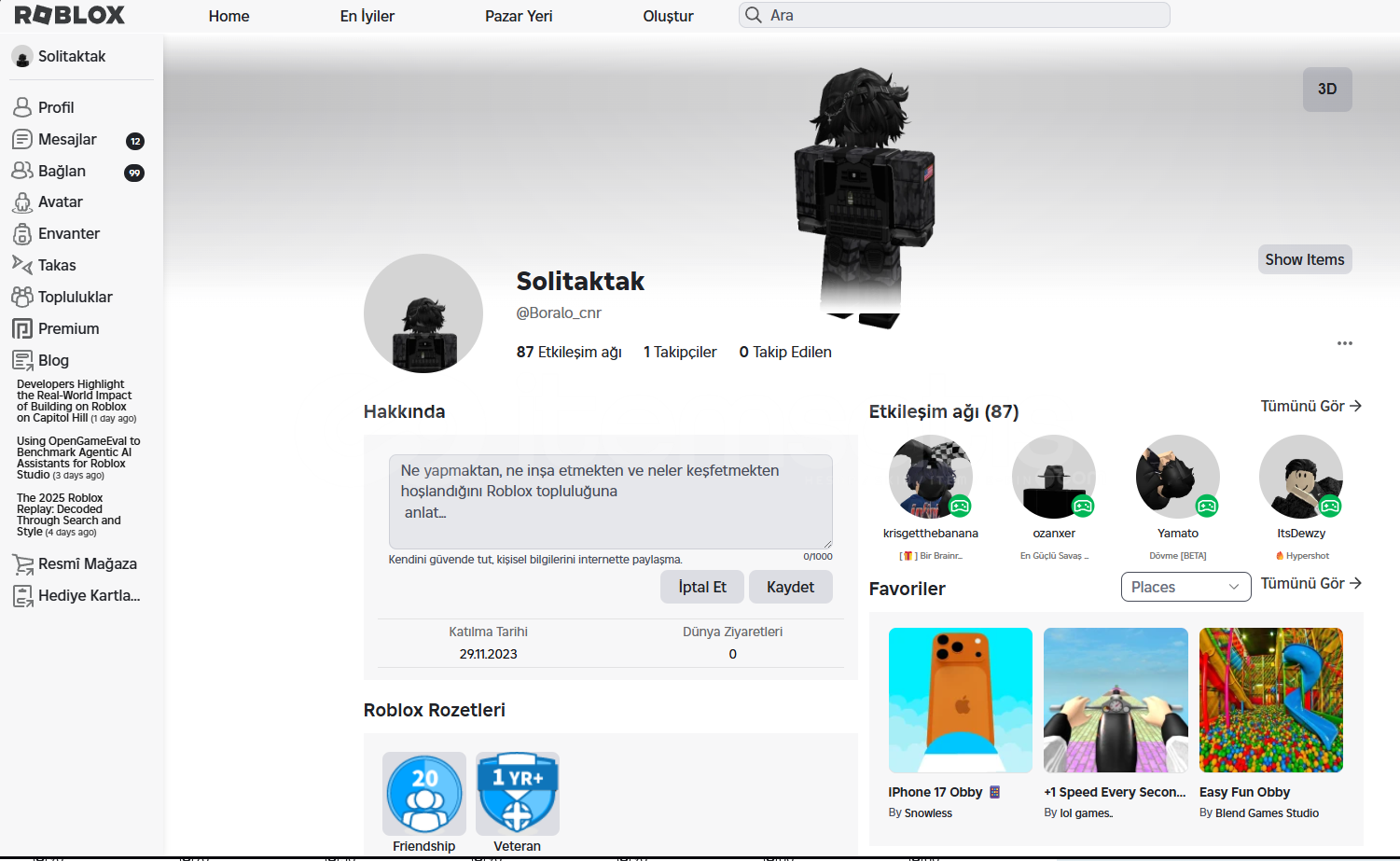This screenshot has width=1400, height=861.
Task: Open the 87 Etkileşim ağı link
Action: (569, 352)
